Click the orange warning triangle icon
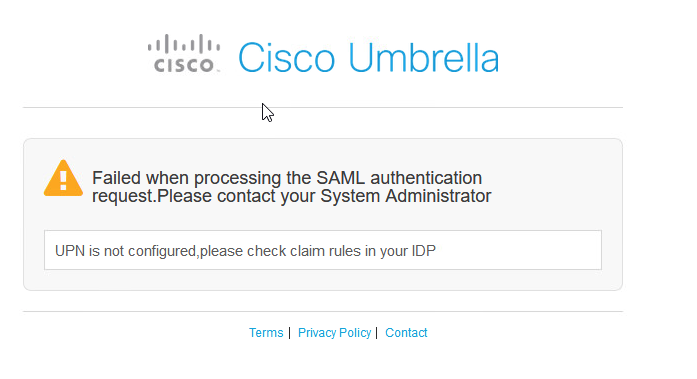The height and width of the screenshot is (379, 697). click(x=63, y=178)
